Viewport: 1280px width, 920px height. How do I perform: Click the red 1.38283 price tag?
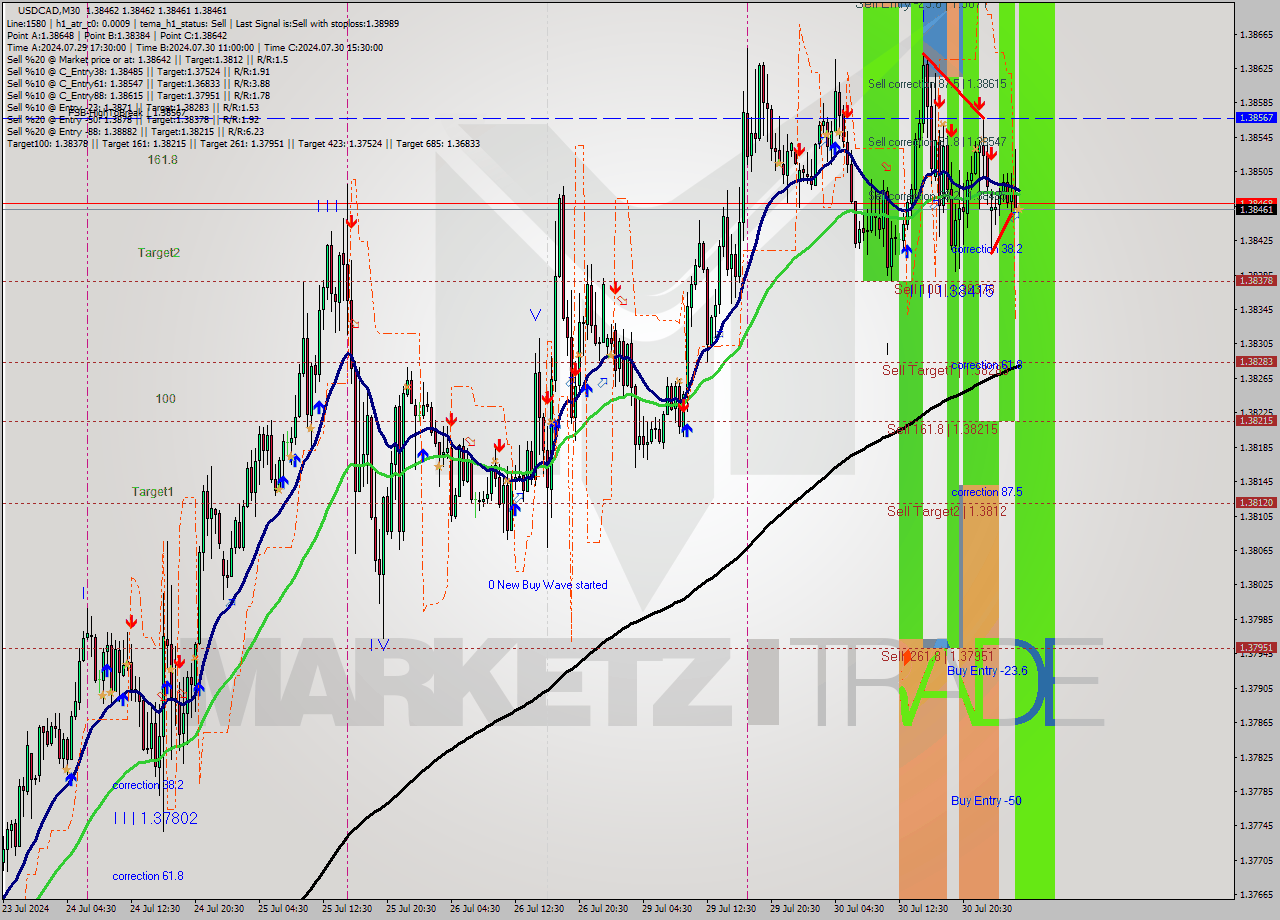[1256, 362]
